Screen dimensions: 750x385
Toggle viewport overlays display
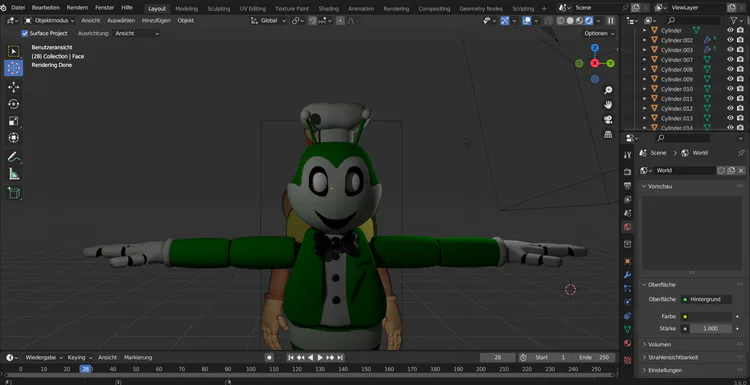click(527, 21)
